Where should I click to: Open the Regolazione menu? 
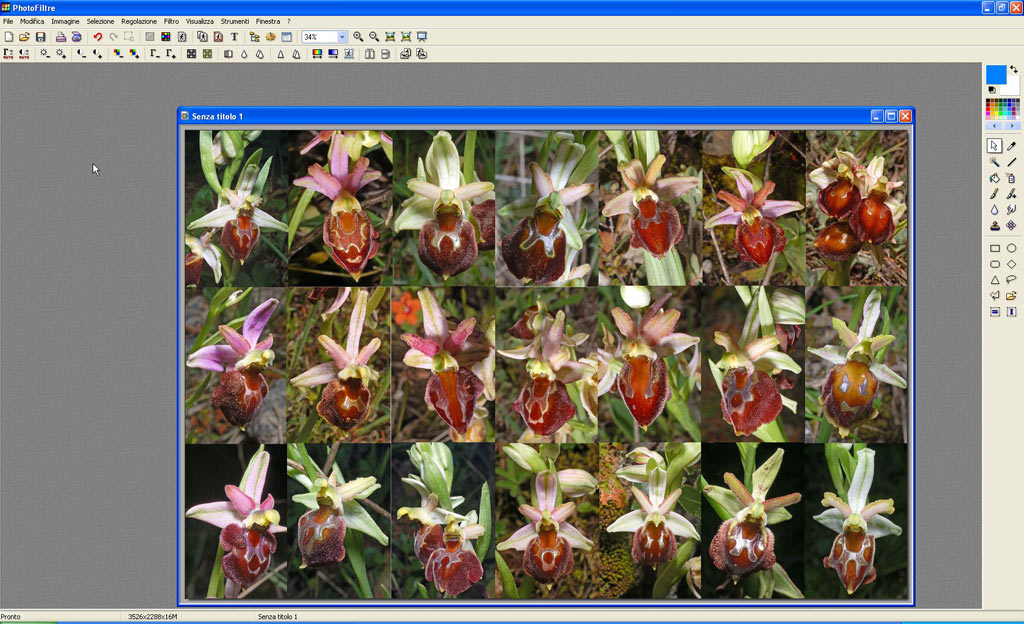pyautogui.click(x=139, y=22)
